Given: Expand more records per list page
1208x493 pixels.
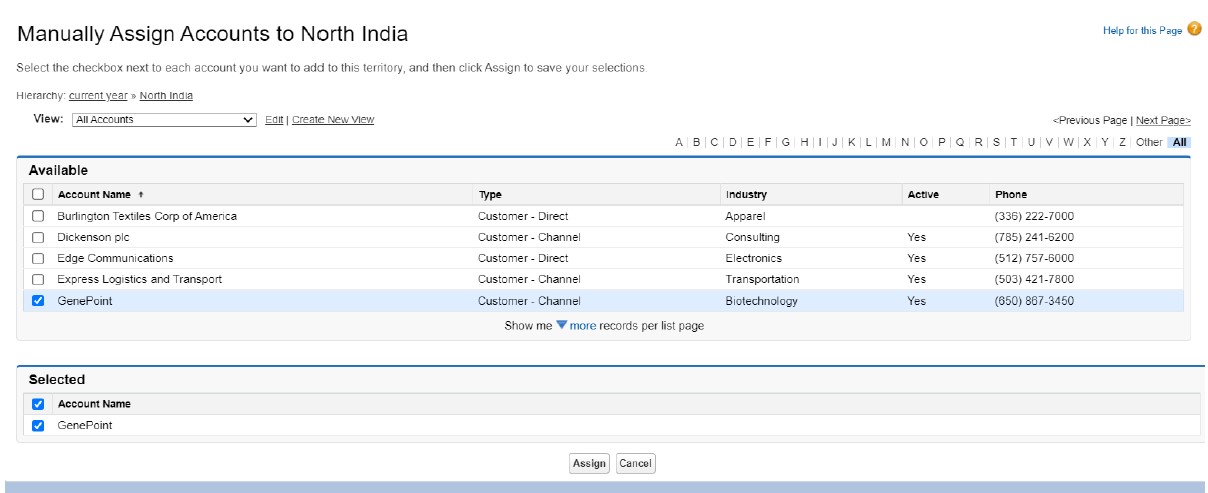Looking at the screenshot, I should coord(582,326).
